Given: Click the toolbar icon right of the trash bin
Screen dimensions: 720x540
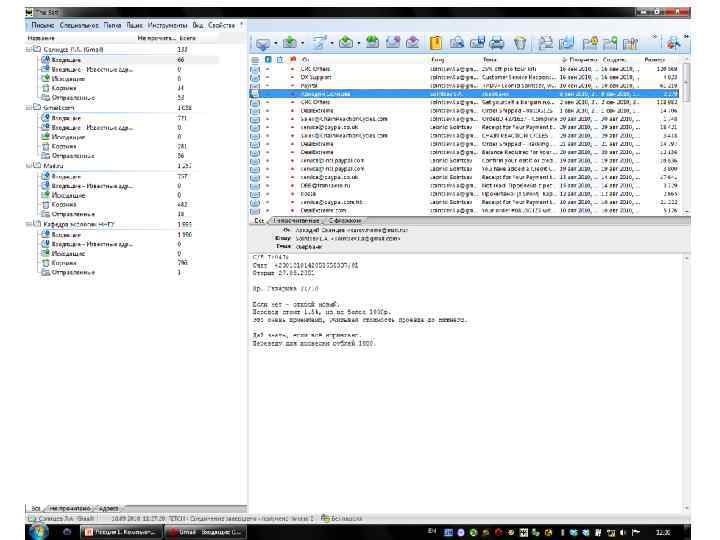Looking at the screenshot, I should click(546, 43).
